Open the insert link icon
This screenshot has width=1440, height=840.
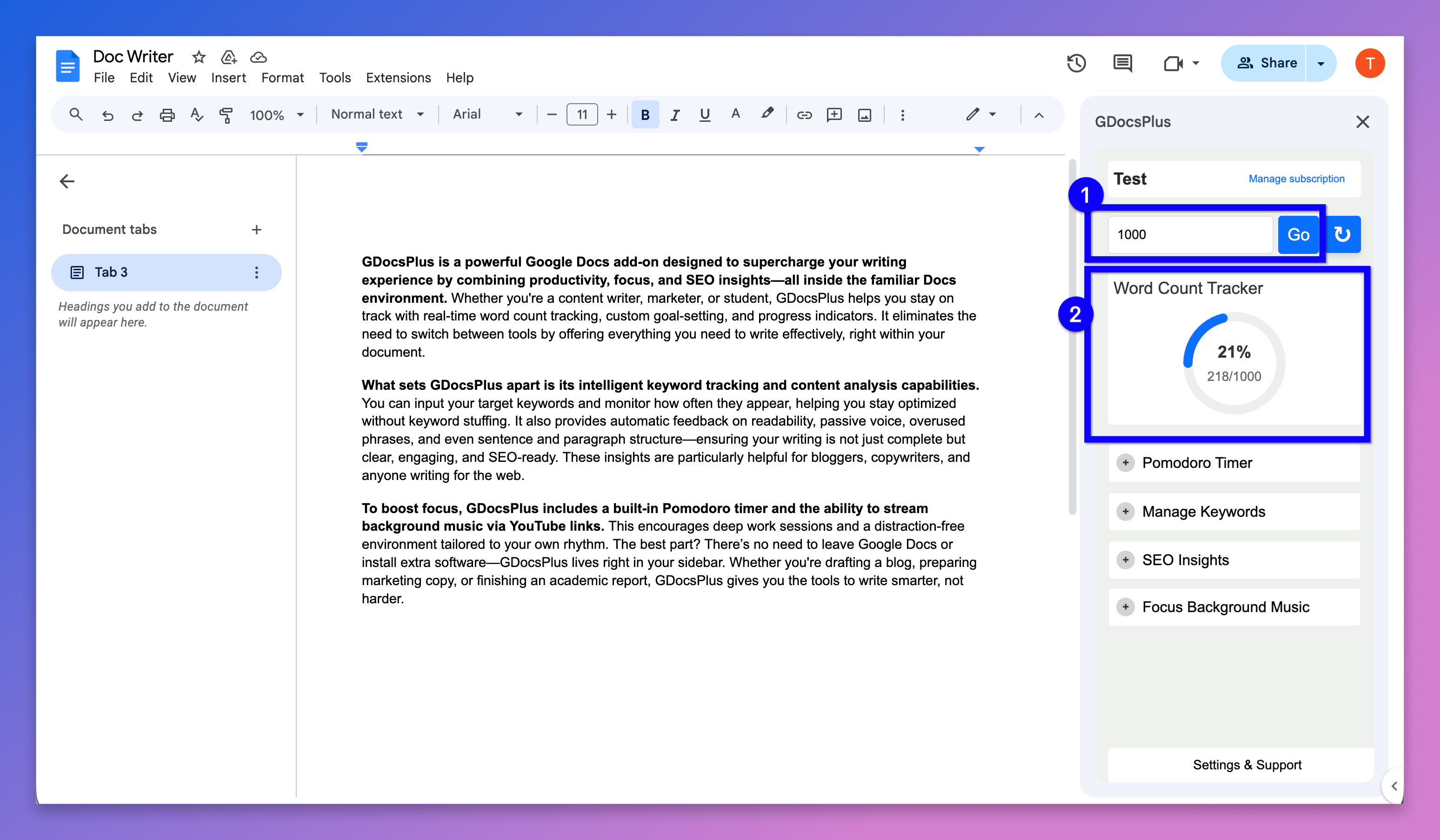coord(804,115)
